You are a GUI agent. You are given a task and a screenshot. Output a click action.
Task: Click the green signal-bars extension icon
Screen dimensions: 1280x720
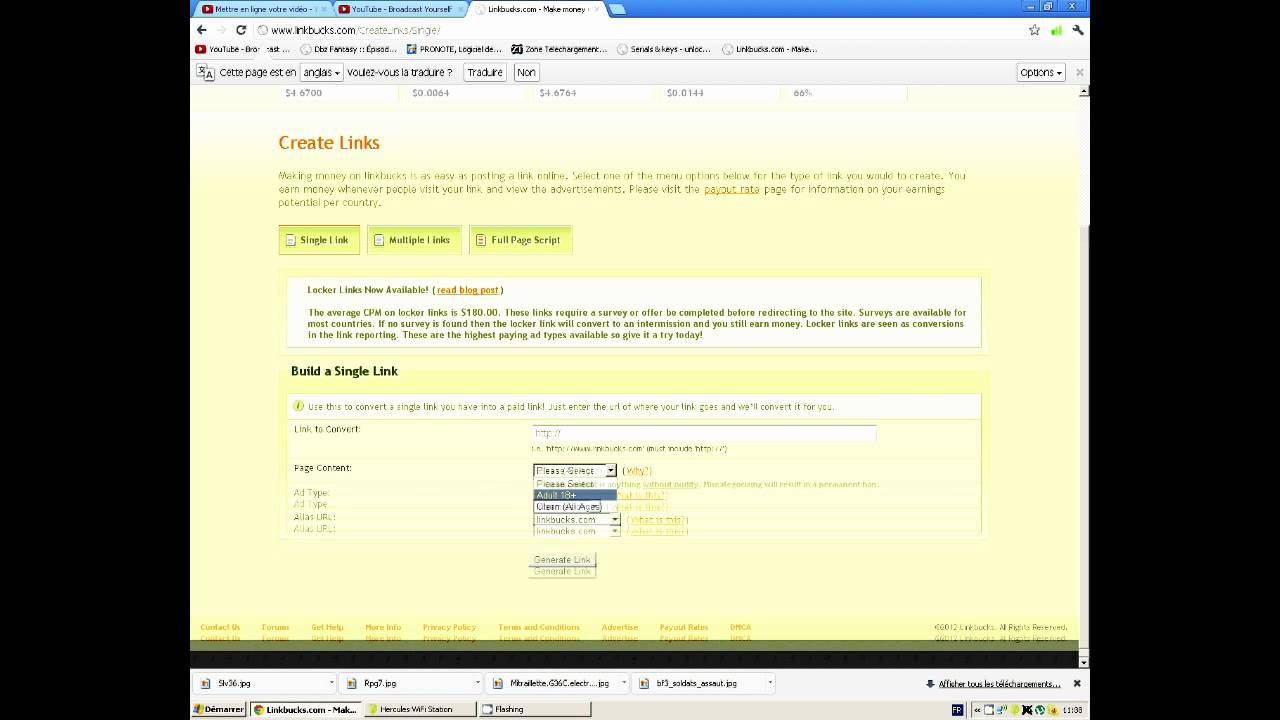(1056, 30)
